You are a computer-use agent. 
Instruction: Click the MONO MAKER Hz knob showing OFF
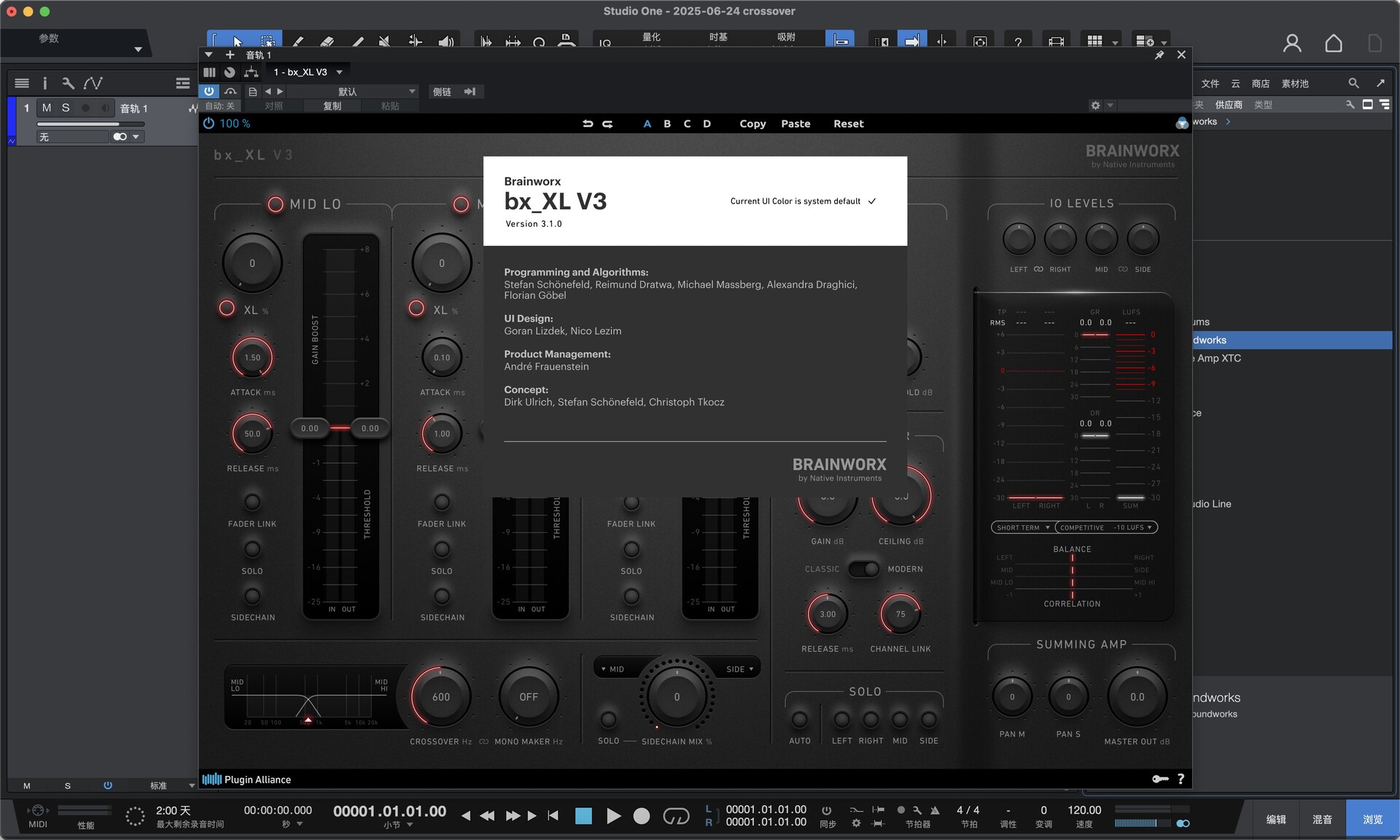pyautogui.click(x=529, y=697)
